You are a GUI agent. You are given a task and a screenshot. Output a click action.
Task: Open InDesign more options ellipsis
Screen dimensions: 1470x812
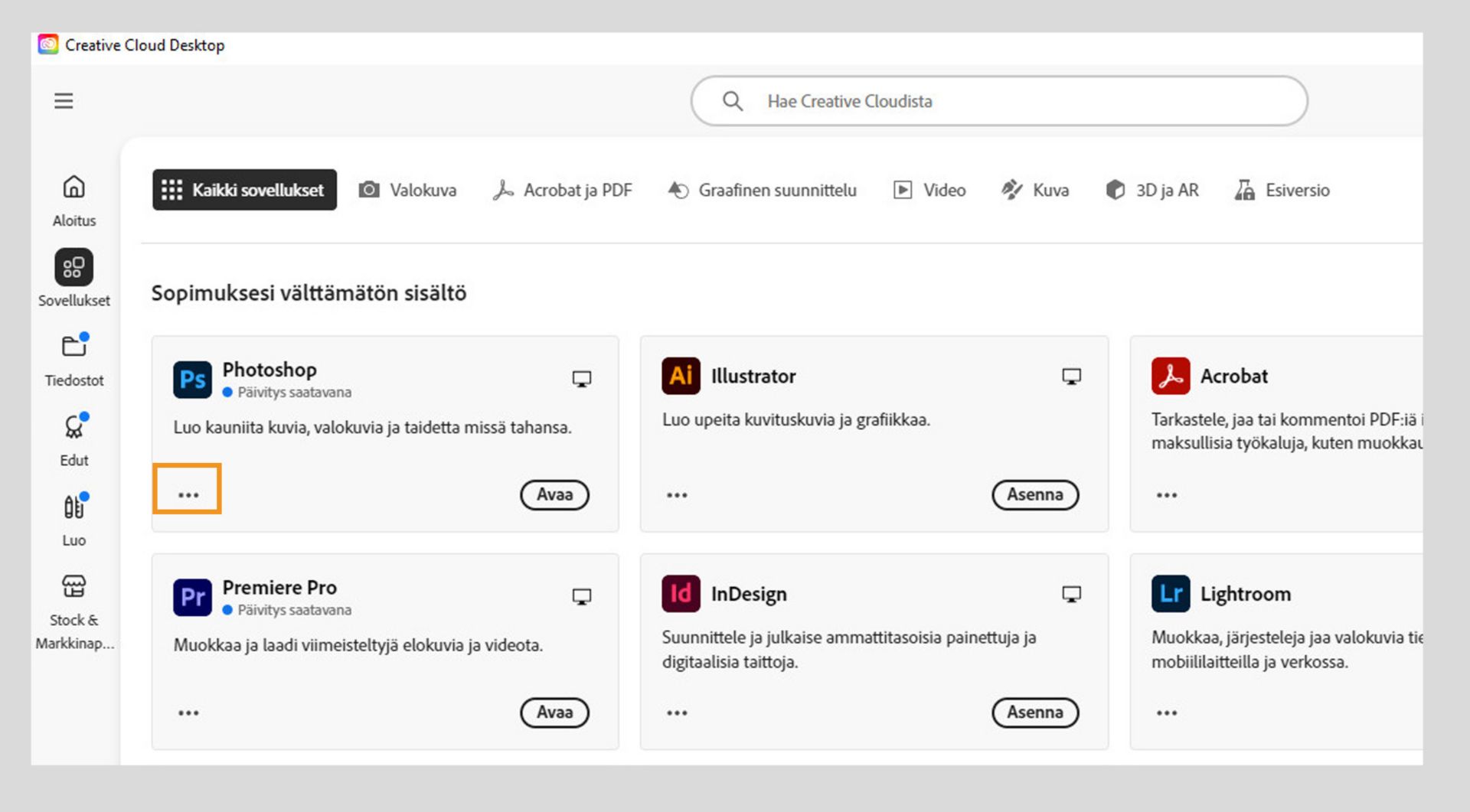tap(677, 713)
